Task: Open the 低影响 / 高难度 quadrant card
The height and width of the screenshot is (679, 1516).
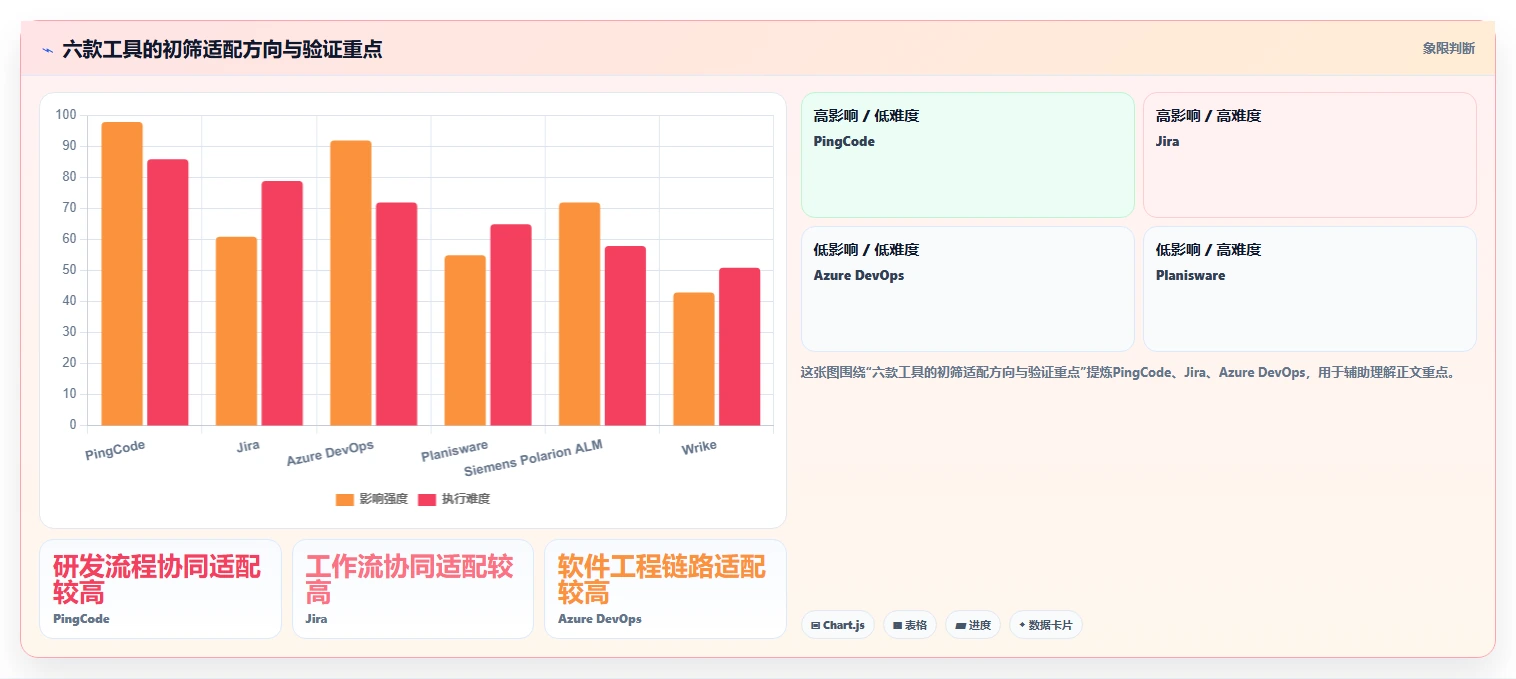Action: coord(1310,289)
